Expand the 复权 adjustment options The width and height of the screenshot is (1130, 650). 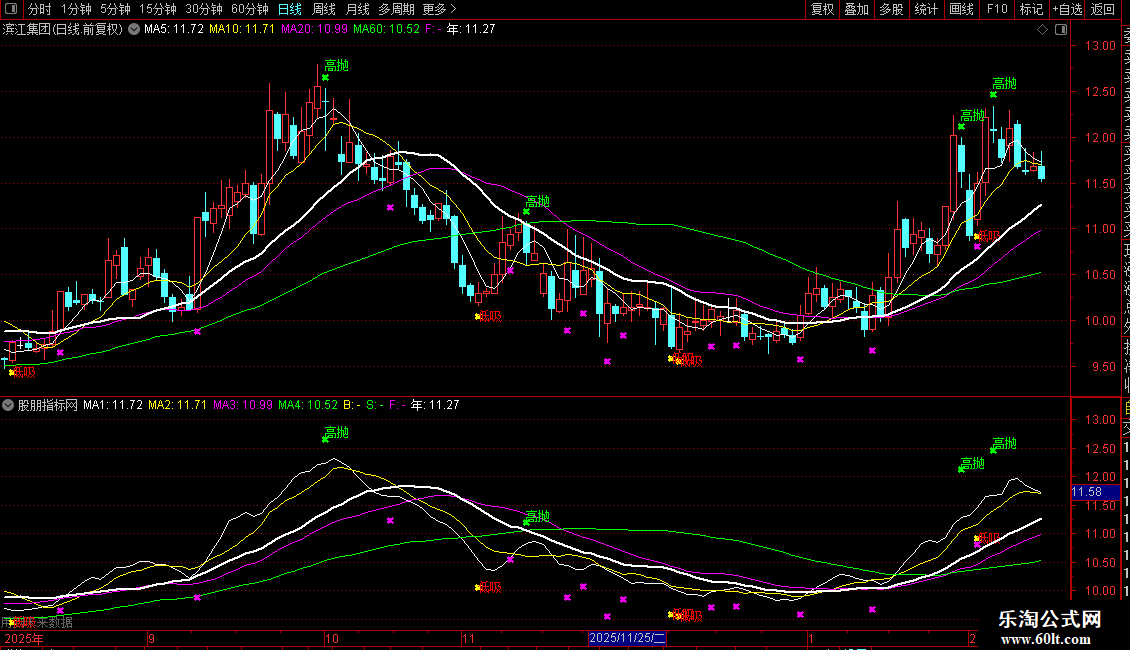[x=822, y=9]
